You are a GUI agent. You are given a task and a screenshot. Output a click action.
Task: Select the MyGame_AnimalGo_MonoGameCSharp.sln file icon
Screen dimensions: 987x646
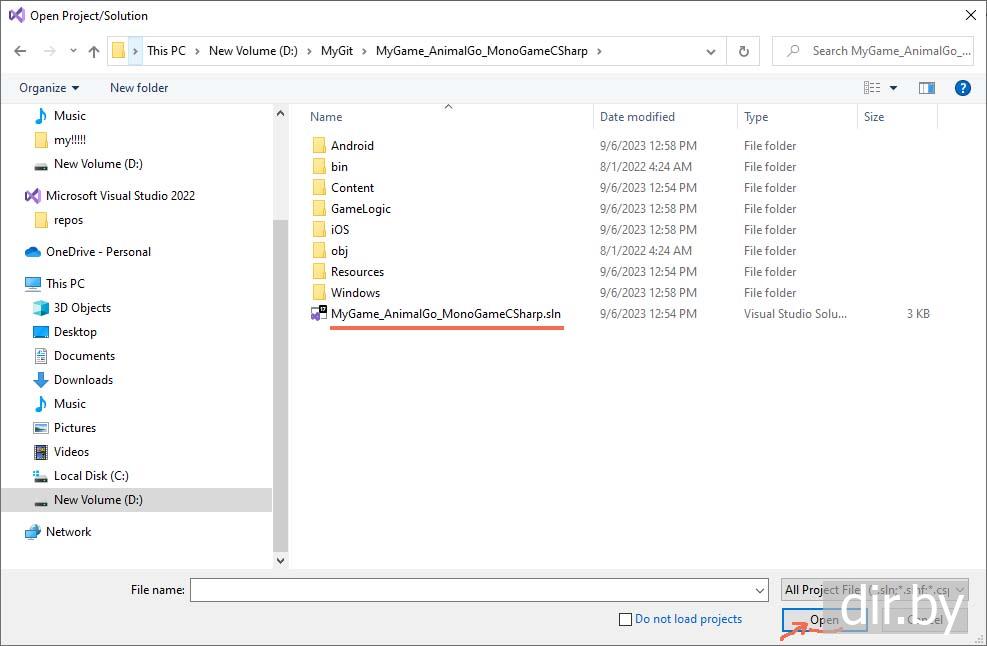click(x=319, y=314)
